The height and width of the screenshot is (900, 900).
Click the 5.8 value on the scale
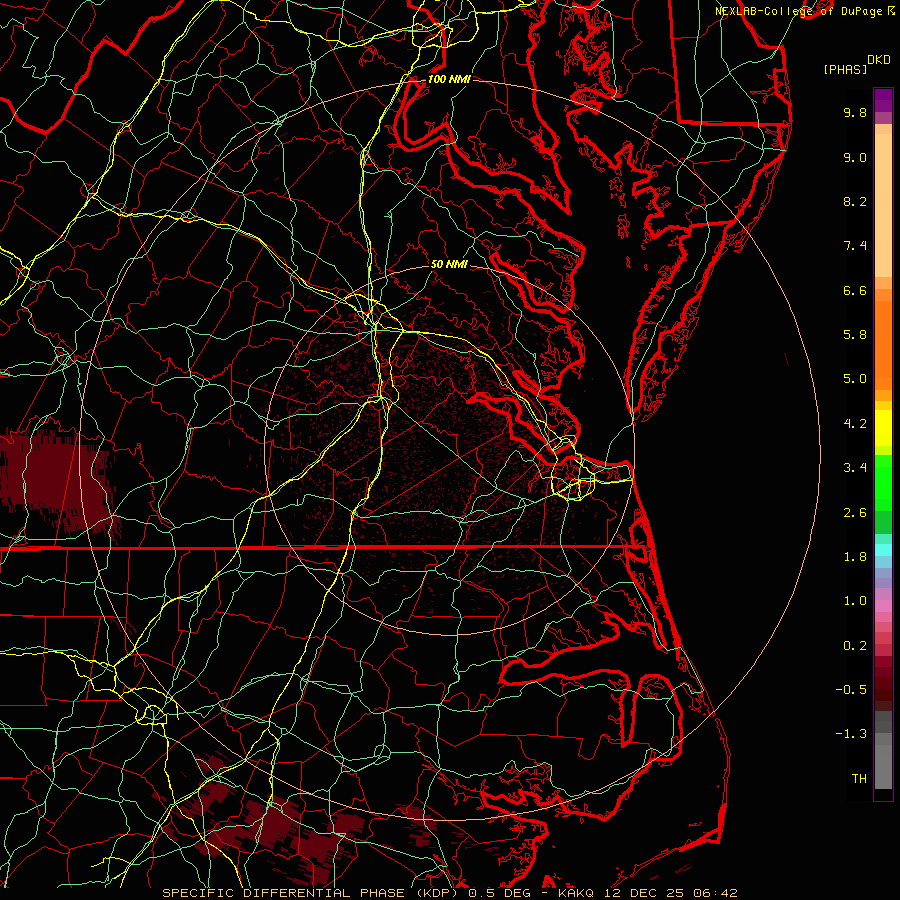pos(855,335)
